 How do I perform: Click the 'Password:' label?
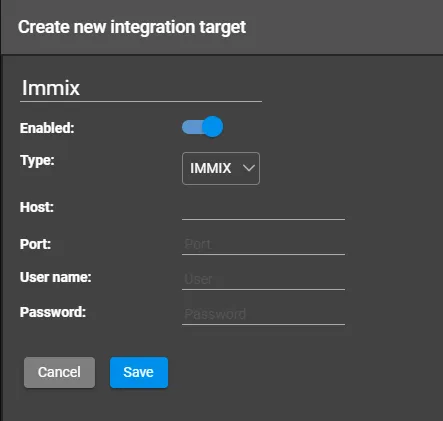53,312
